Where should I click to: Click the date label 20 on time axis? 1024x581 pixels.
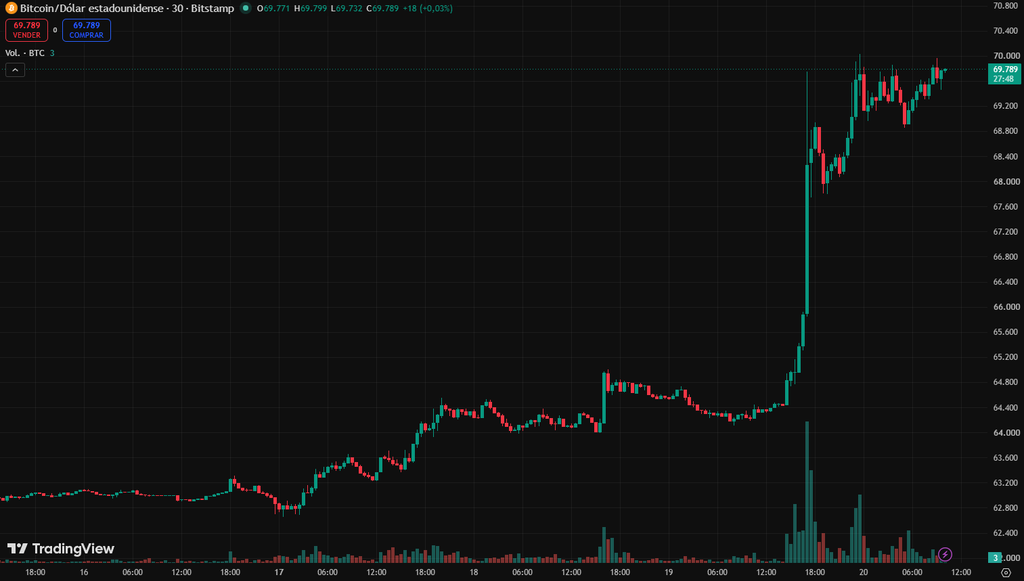(863, 573)
